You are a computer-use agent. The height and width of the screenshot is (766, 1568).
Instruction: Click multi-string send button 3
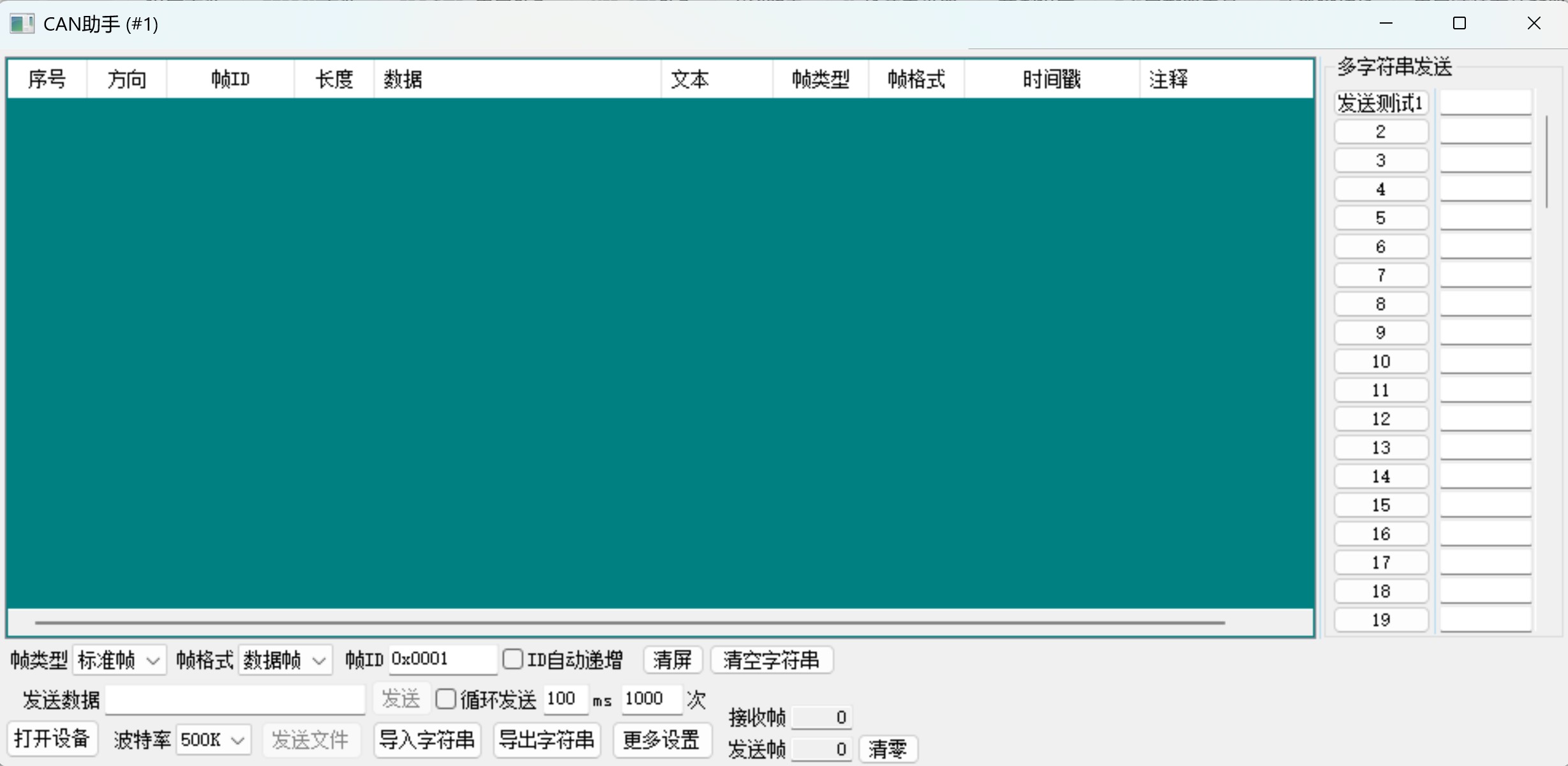[x=1381, y=161]
